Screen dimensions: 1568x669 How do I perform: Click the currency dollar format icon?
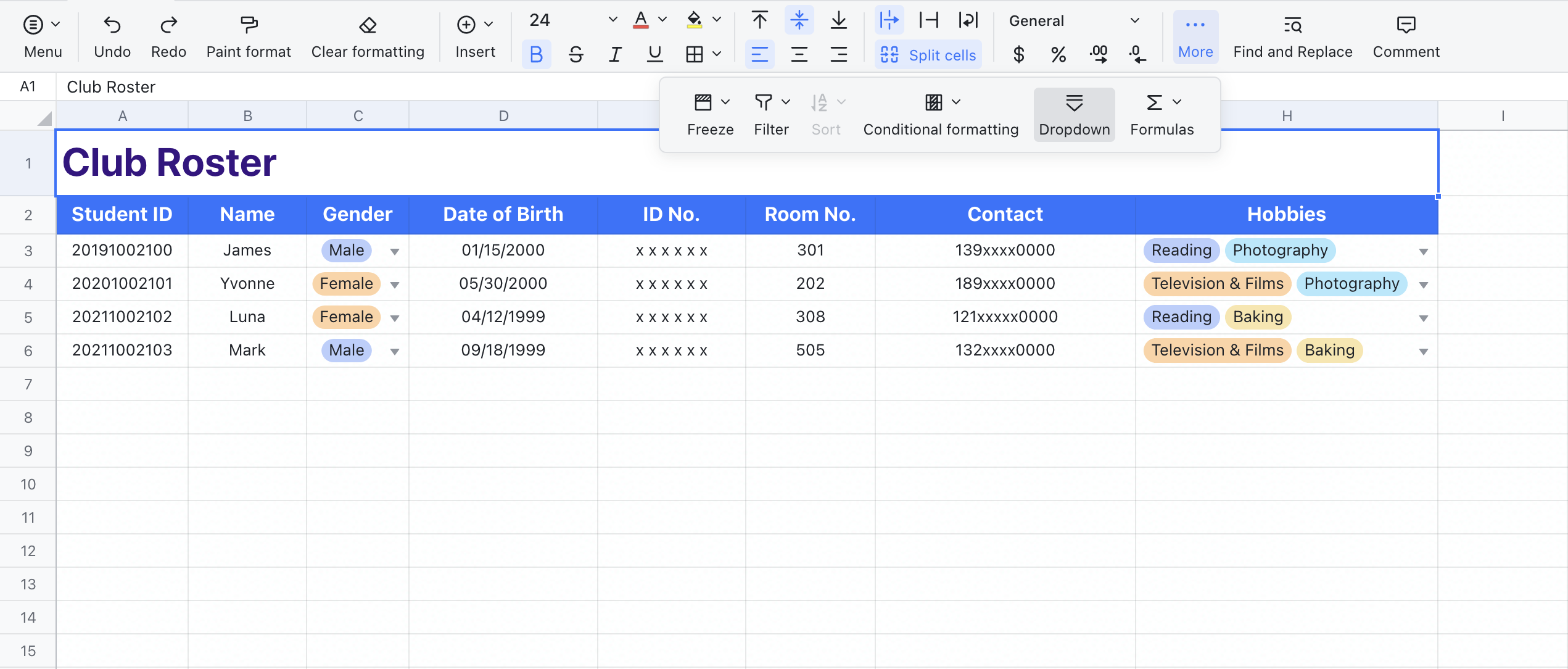click(x=1018, y=55)
